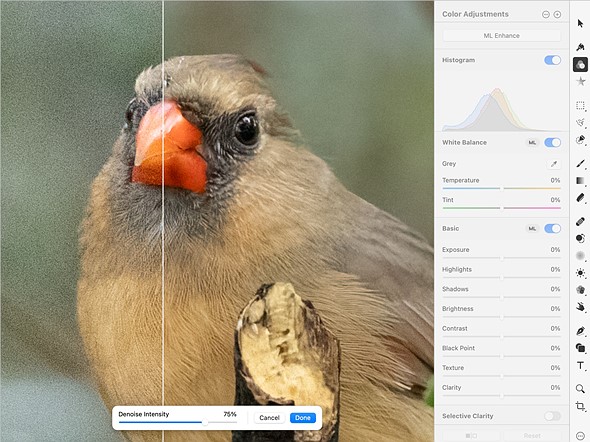Apply ML Enhance
The height and width of the screenshot is (442, 590).
501,36
